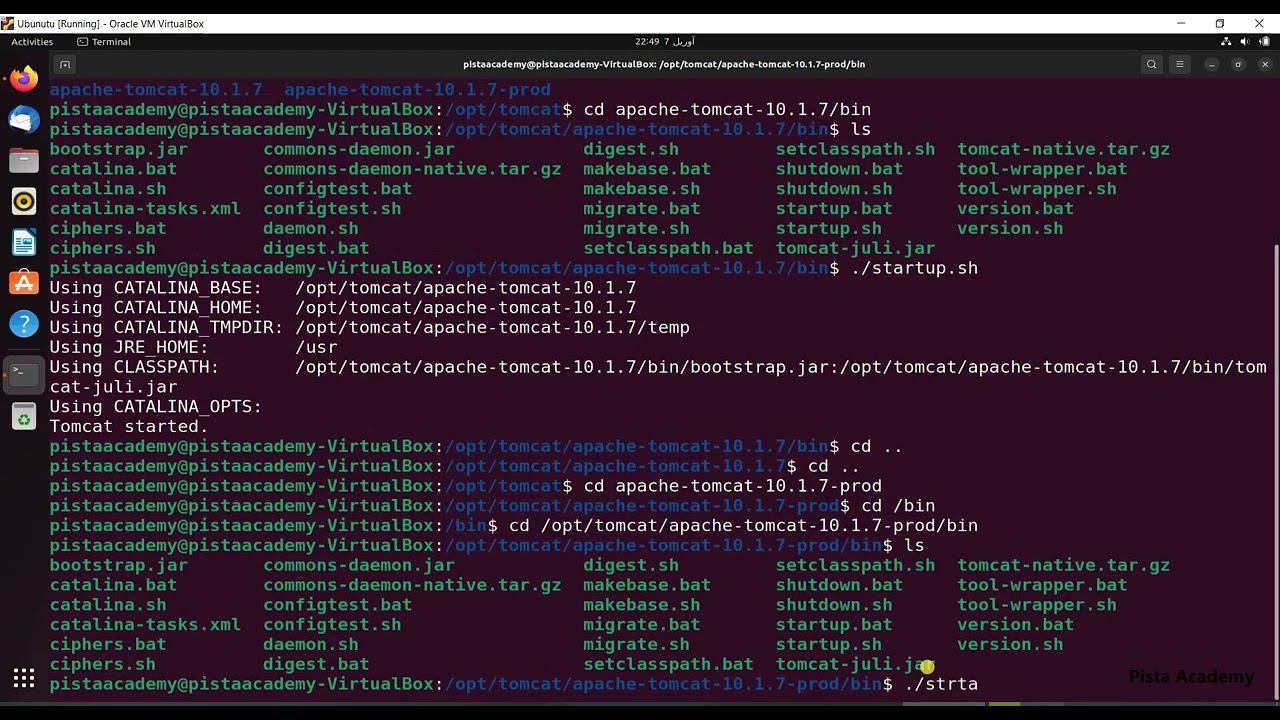Open the terminal hamburger menu

tap(1180, 64)
